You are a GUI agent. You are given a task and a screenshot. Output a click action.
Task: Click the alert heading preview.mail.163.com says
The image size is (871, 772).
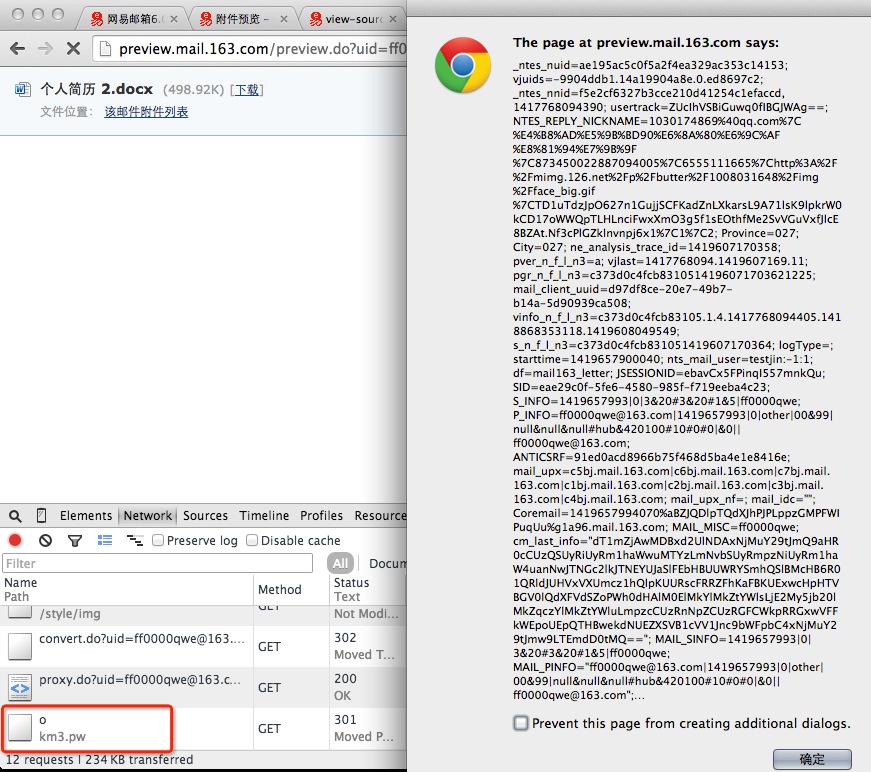(646, 43)
